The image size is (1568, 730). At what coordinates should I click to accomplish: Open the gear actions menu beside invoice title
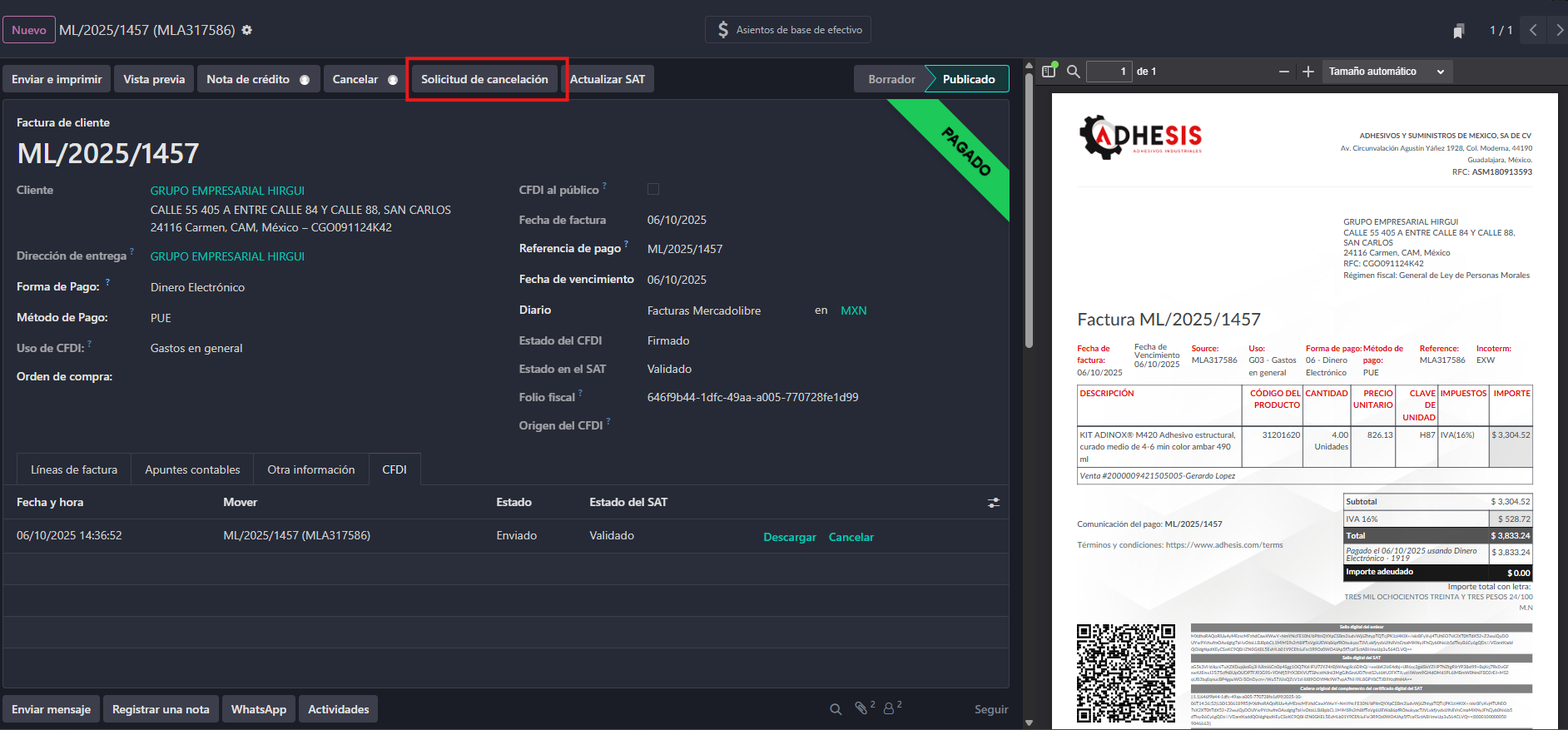(247, 30)
